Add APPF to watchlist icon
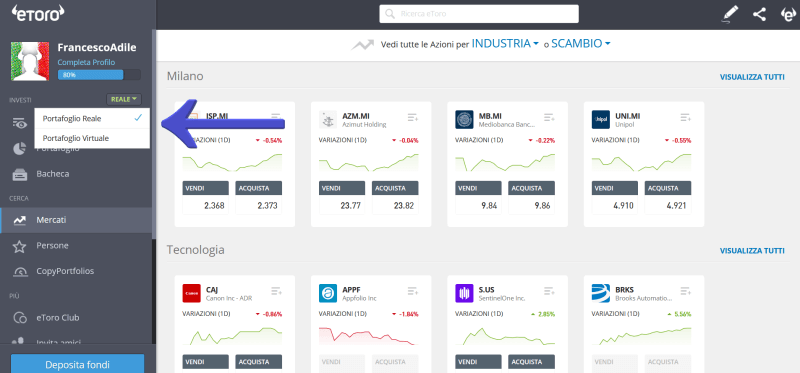The height and width of the screenshot is (373, 800). pyautogui.click(x=413, y=291)
